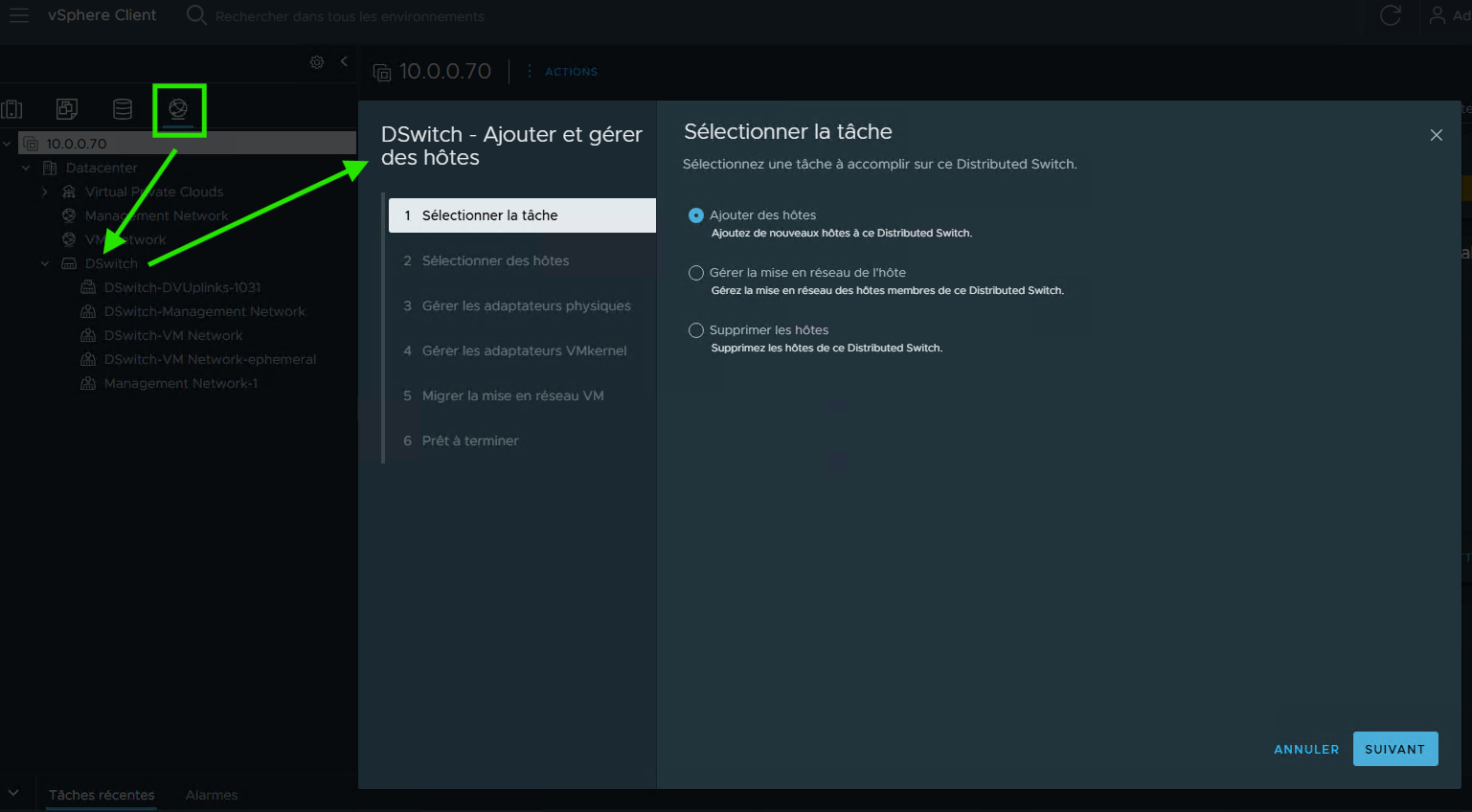Image resolution: width=1472 pixels, height=812 pixels.
Task: Open the Storage inventory icon
Action: (x=123, y=109)
